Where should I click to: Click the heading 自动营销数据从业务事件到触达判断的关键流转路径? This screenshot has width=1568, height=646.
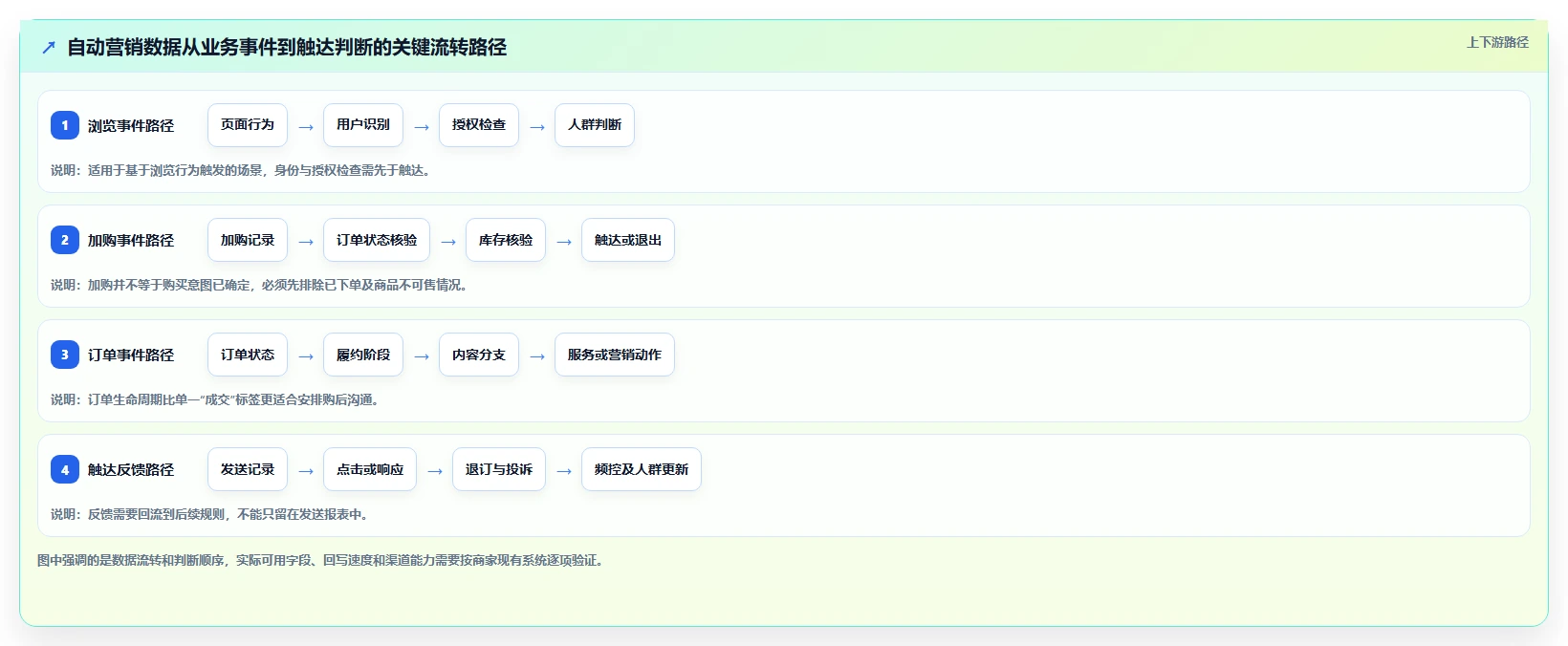pos(287,47)
